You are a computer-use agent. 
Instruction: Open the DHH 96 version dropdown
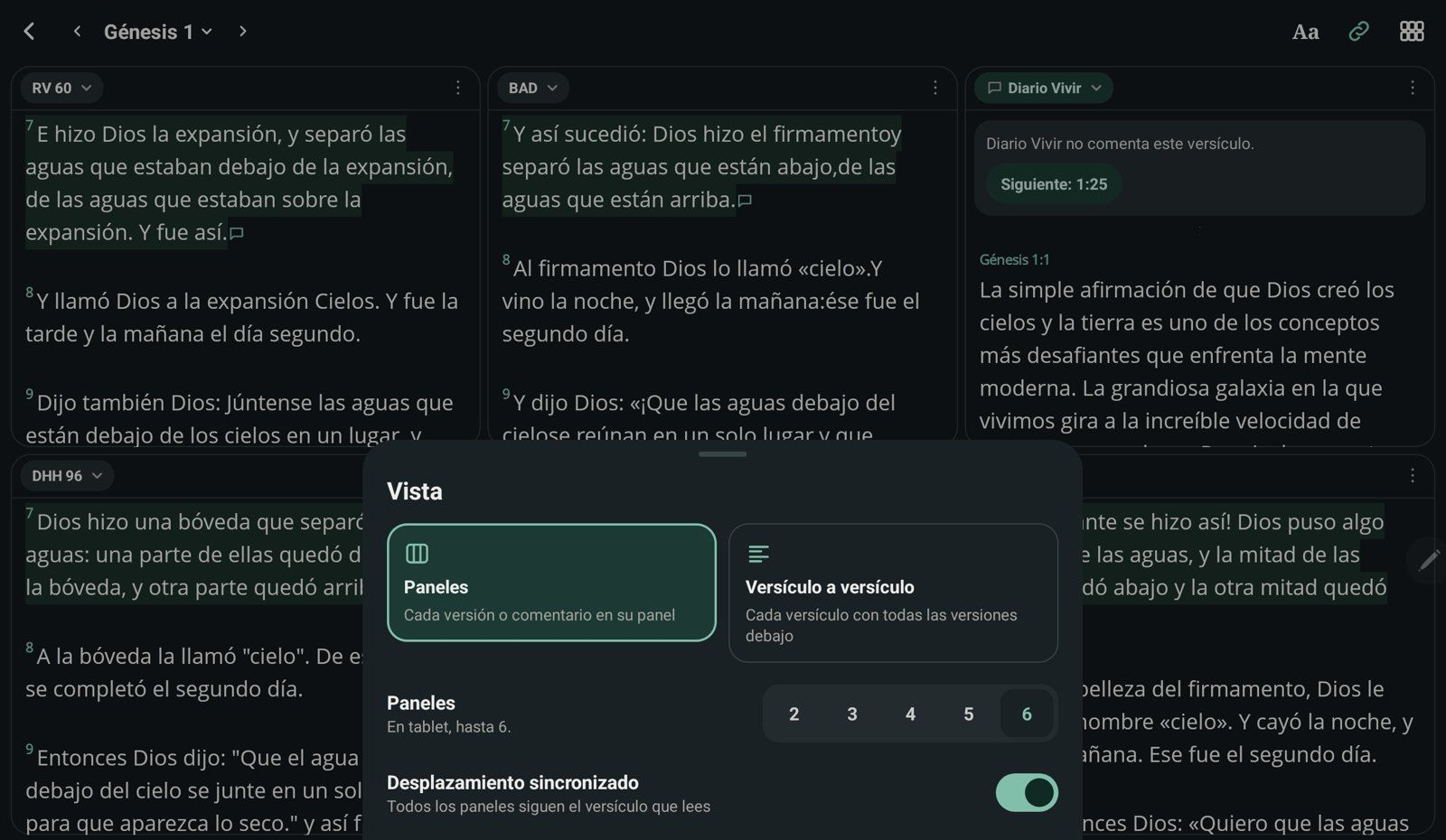click(x=67, y=475)
